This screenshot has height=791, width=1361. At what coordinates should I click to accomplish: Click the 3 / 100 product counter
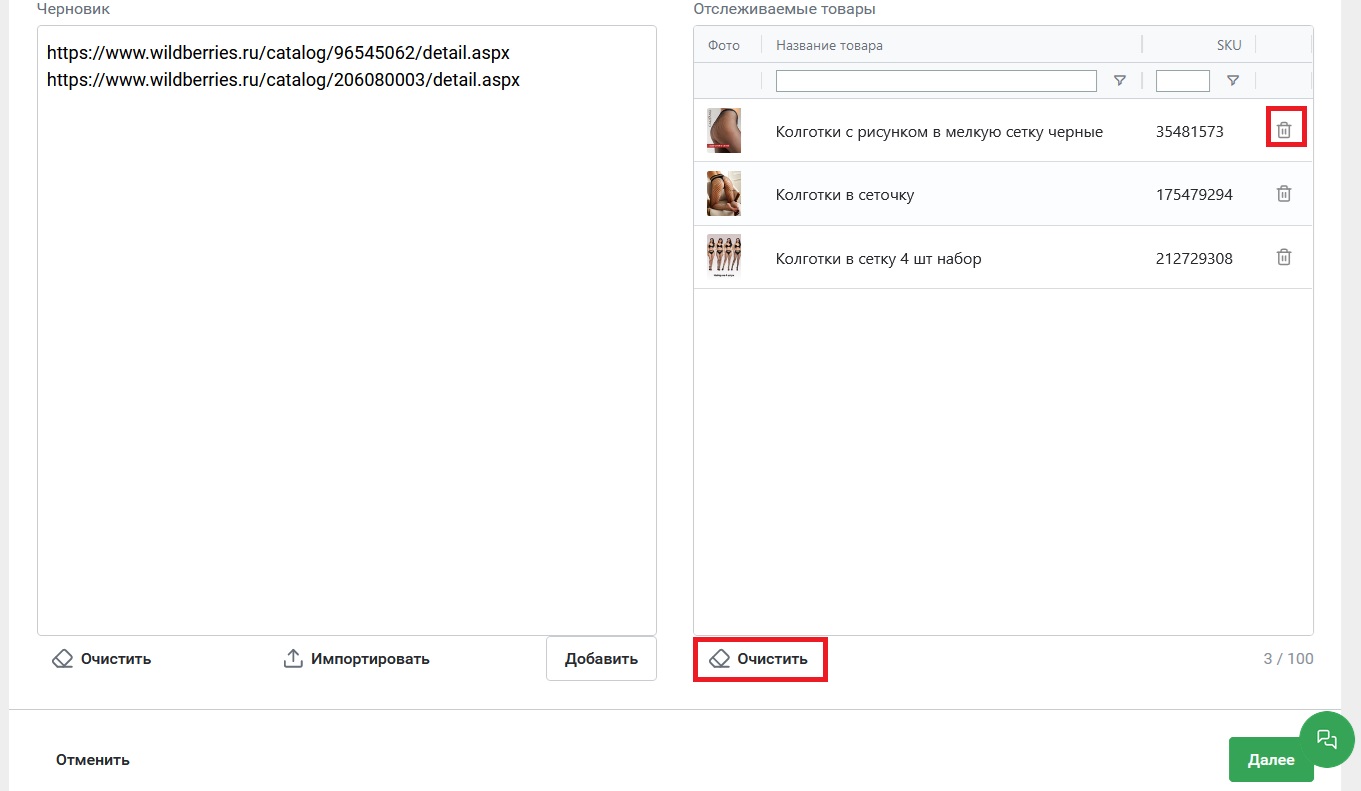pyautogui.click(x=1289, y=659)
